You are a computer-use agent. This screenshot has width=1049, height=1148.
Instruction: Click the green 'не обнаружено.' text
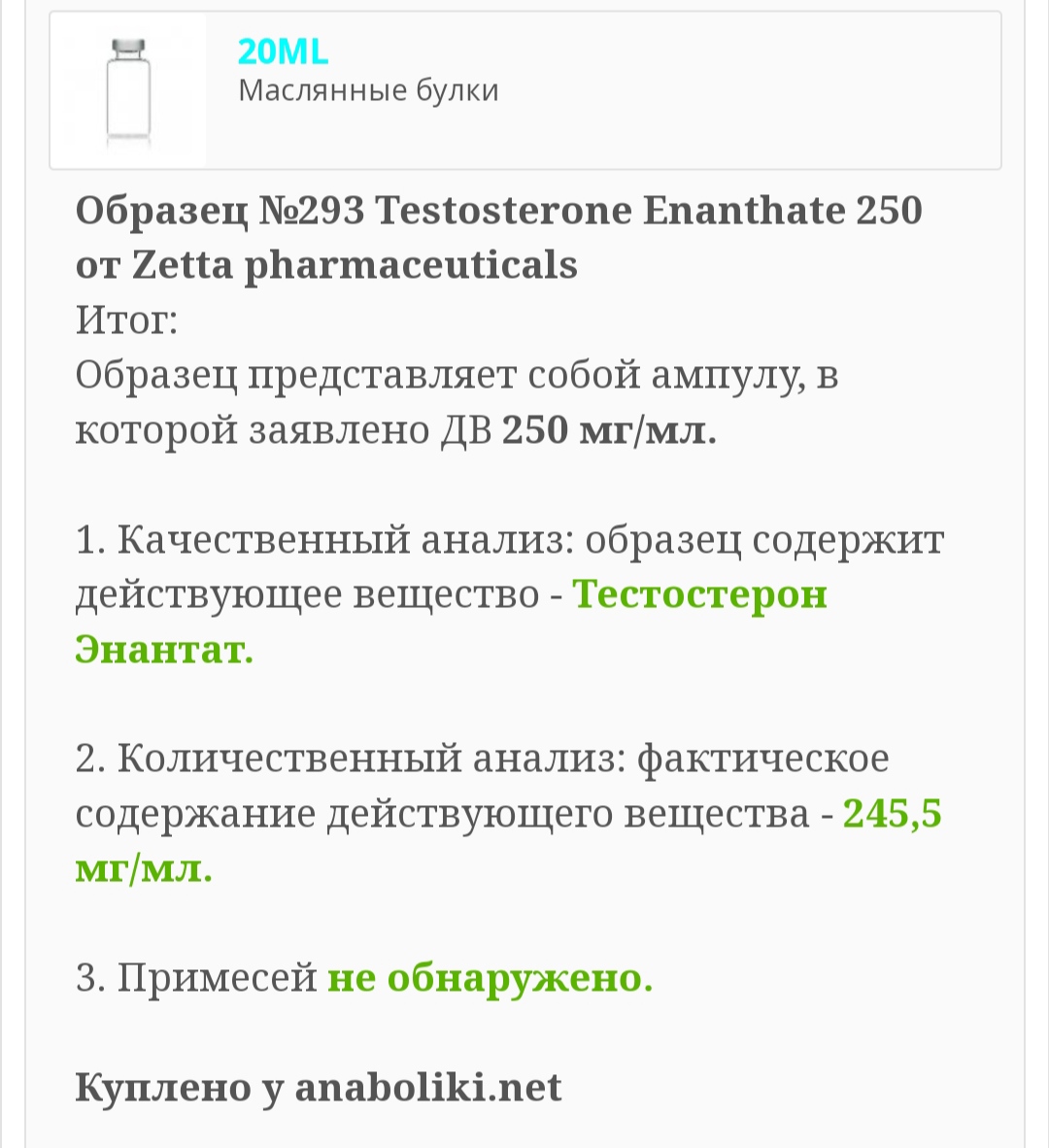click(x=490, y=977)
